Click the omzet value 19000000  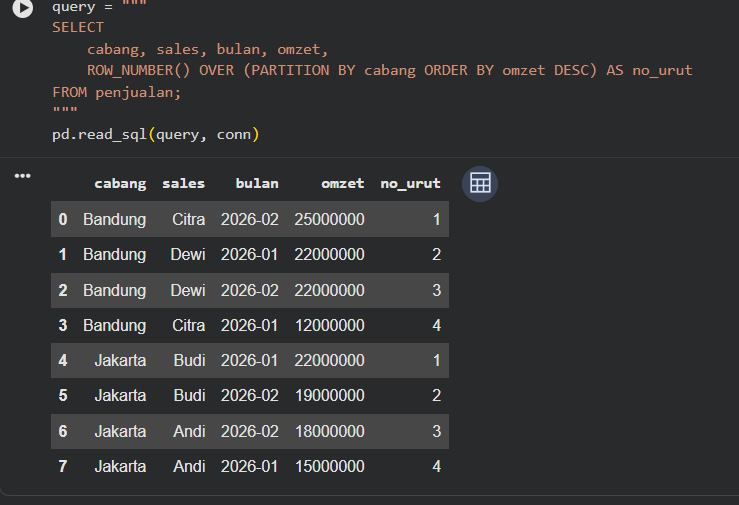(x=329, y=395)
